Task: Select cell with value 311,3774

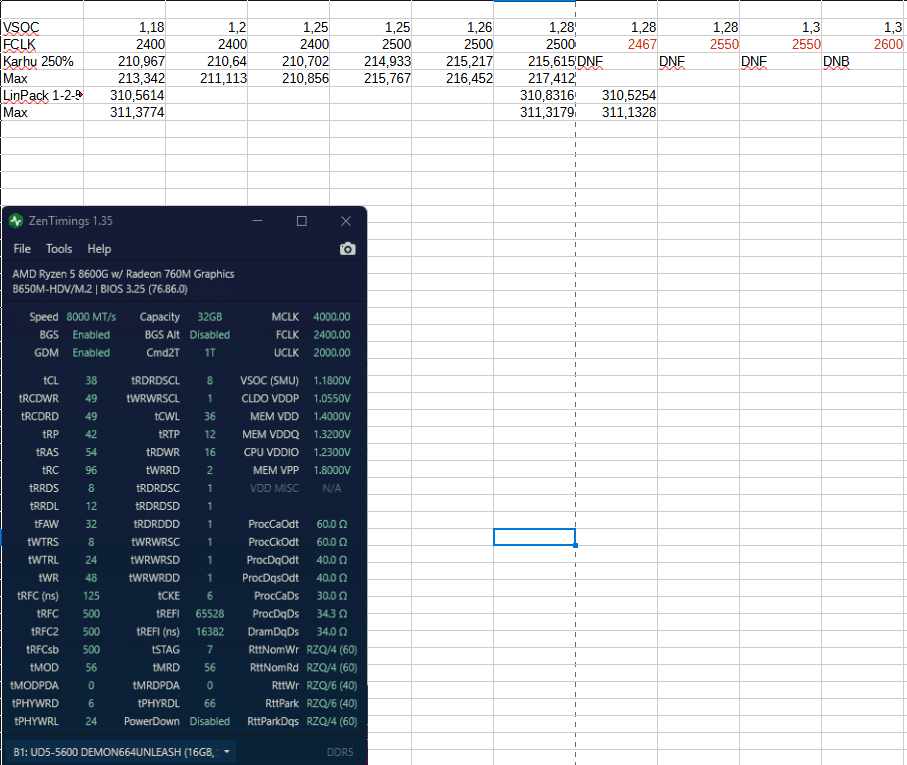Action: 124,112
